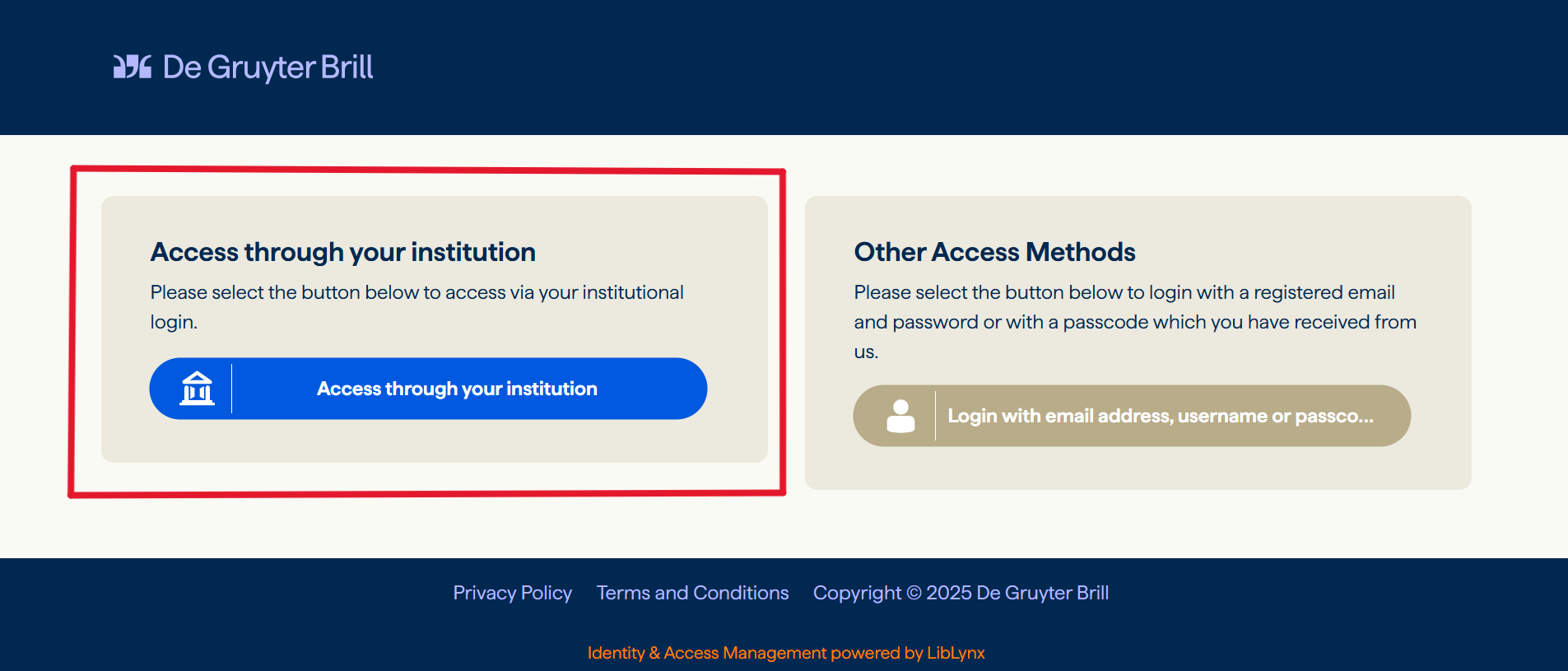Open the Privacy Policy link
This screenshot has width=1568, height=671.
click(x=512, y=593)
